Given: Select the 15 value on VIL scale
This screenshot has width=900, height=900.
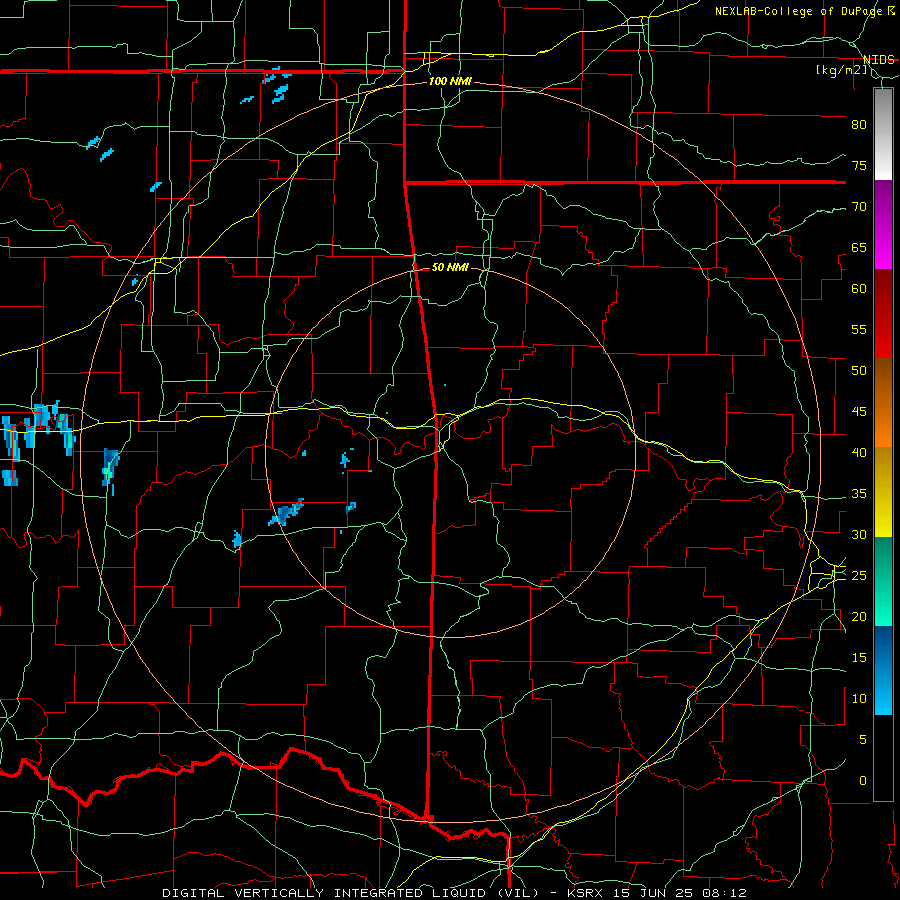Looking at the screenshot, I should pos(859,658).
